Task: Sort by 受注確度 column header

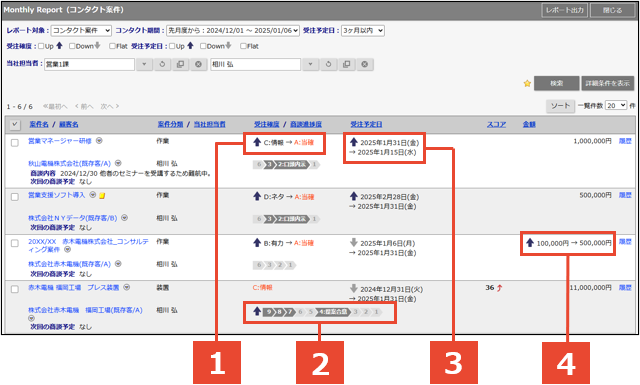Action: (267, 124)
